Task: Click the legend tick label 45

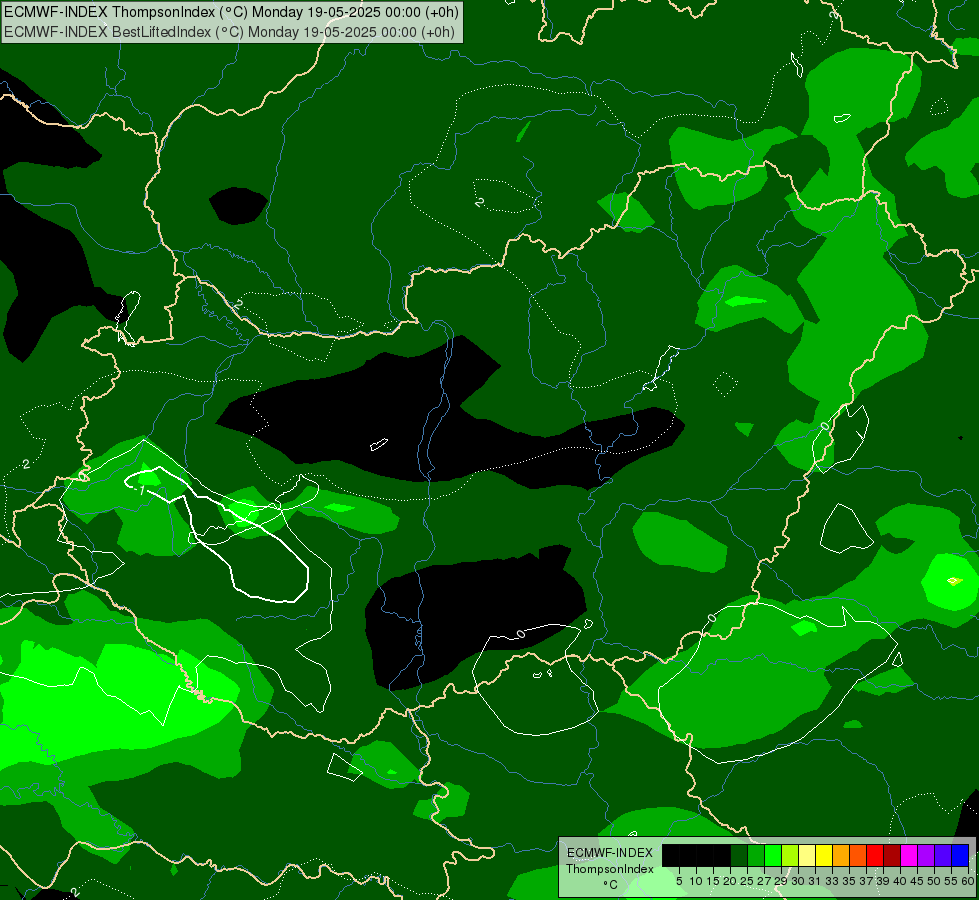Action: pyautogui.click(x=917, y=881)
